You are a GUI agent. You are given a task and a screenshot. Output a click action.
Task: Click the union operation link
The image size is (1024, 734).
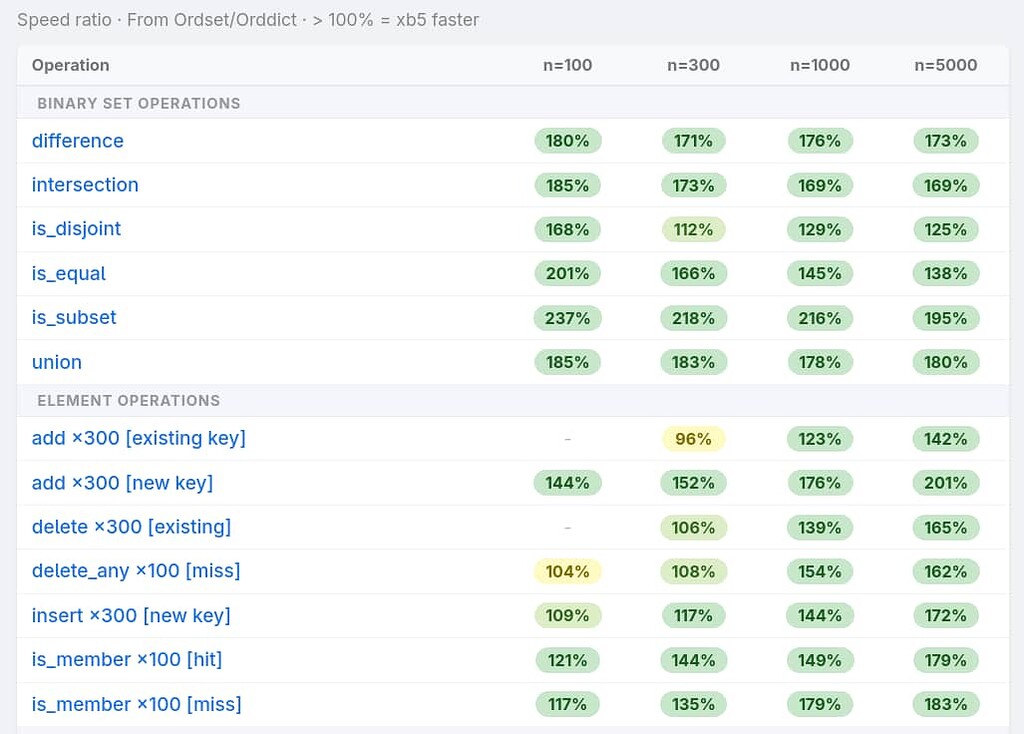(x=57, y=362)
